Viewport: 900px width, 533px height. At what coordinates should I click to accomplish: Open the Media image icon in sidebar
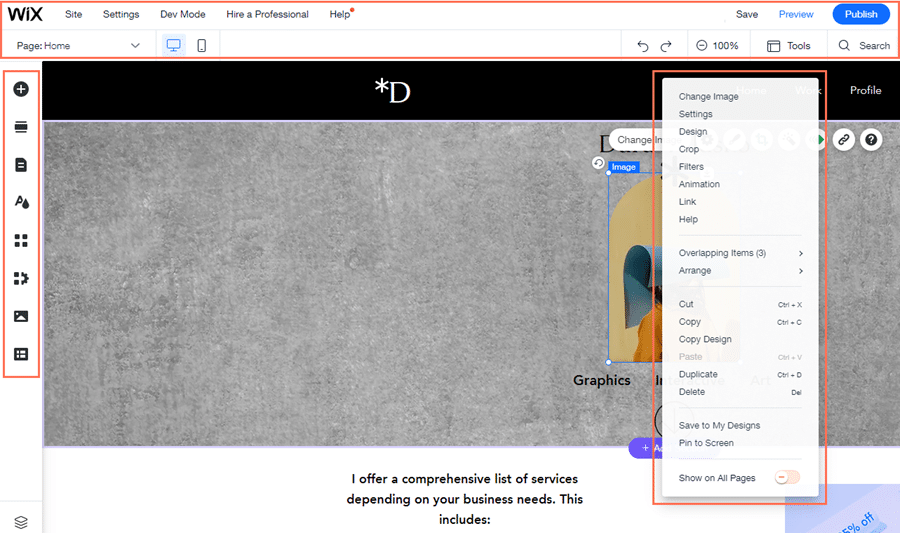pos(21,316)
